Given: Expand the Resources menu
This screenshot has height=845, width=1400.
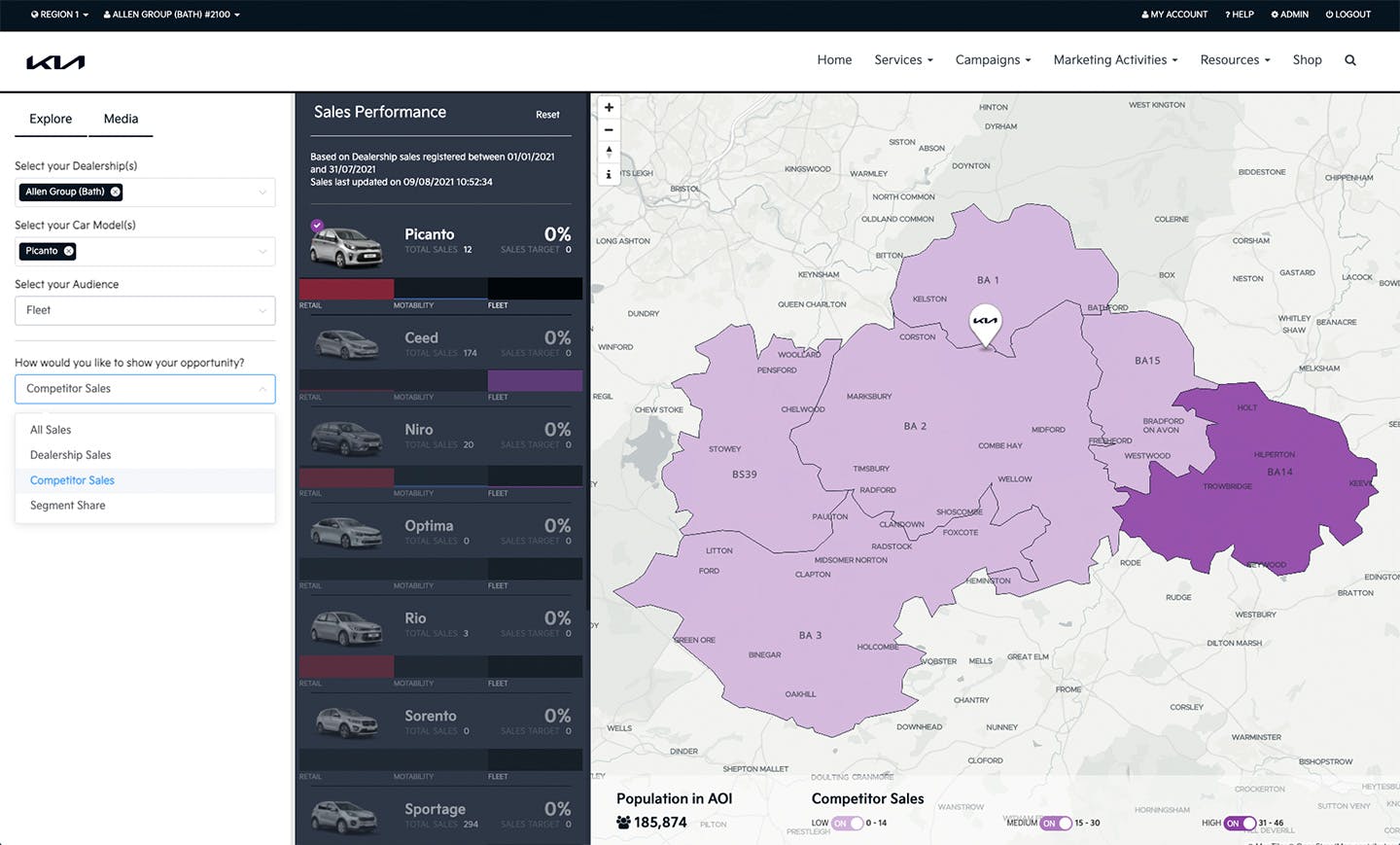Looking at the screenshot, I should pyautogui.click(x=1235, y=60).
